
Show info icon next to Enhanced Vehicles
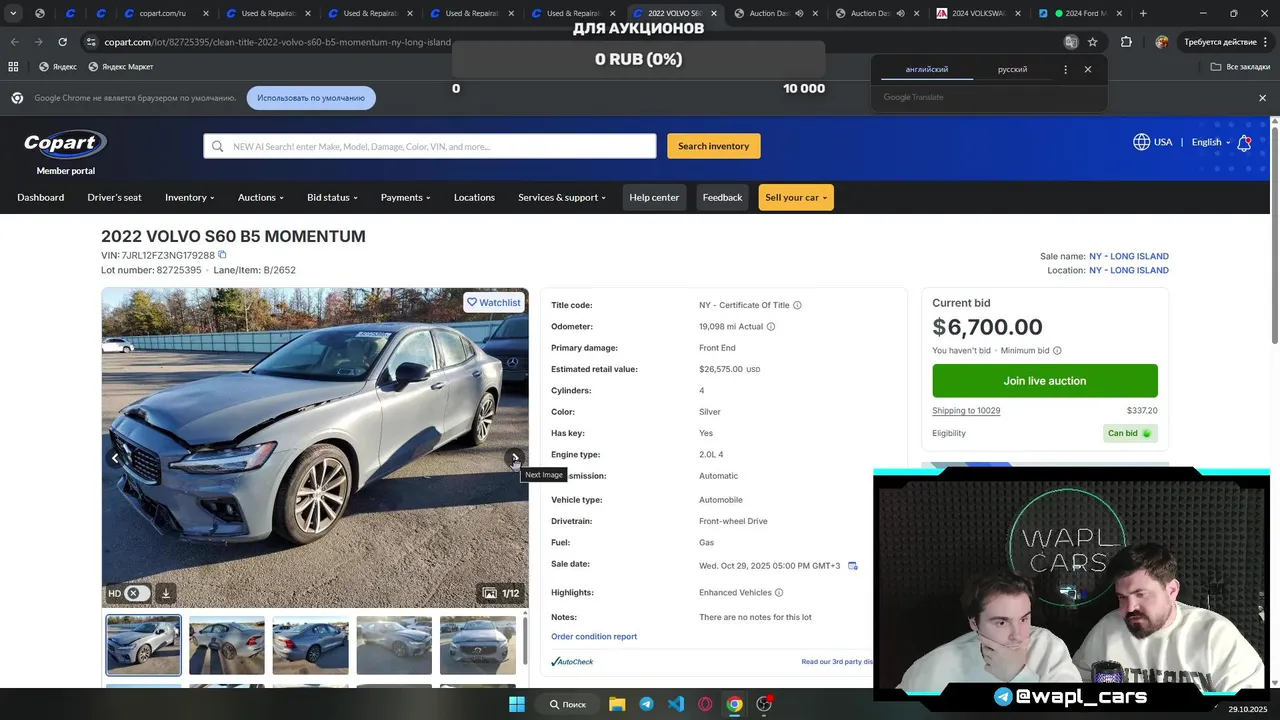pyautogui.click(x=779, y=592)
